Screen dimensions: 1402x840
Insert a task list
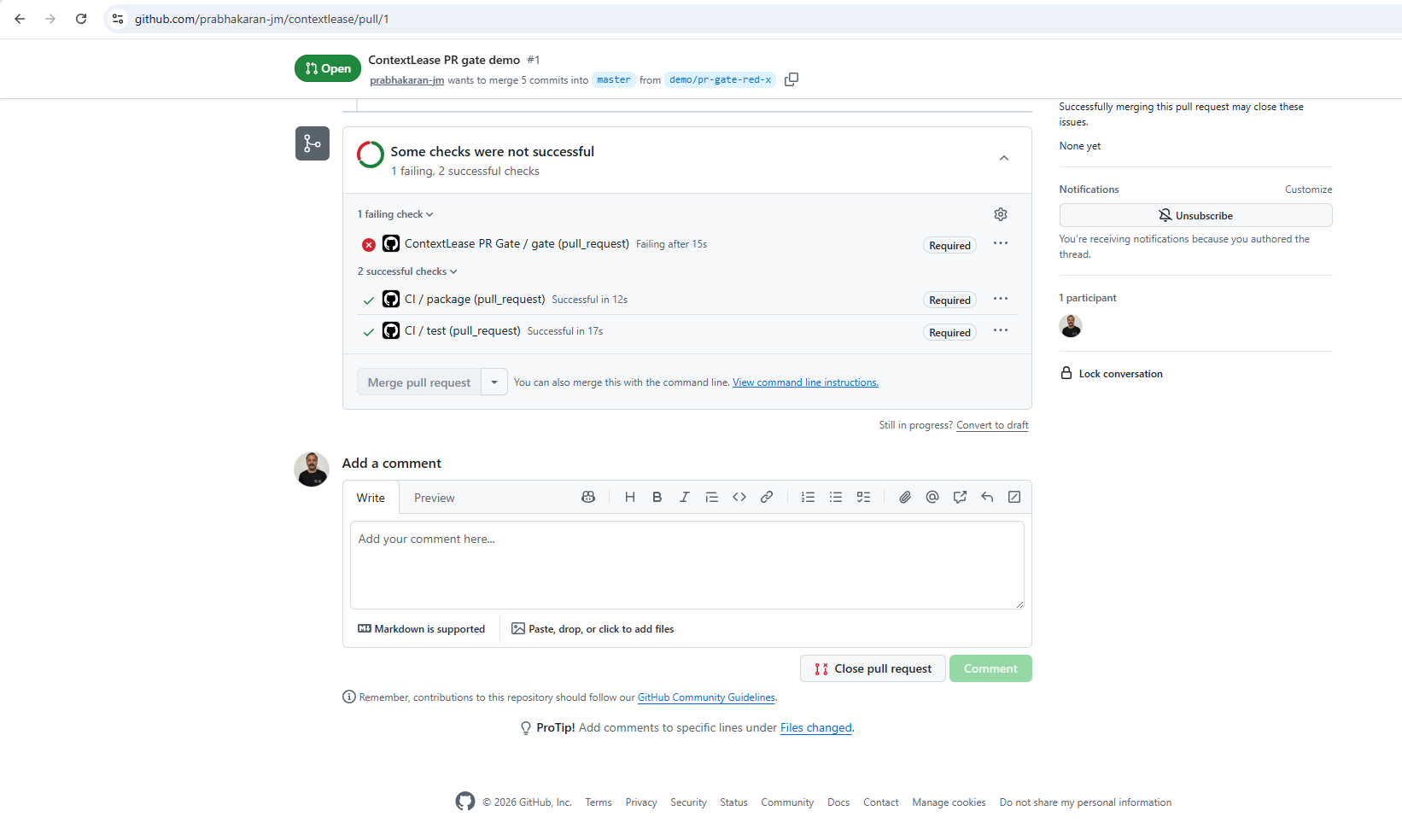pos(864,497)
